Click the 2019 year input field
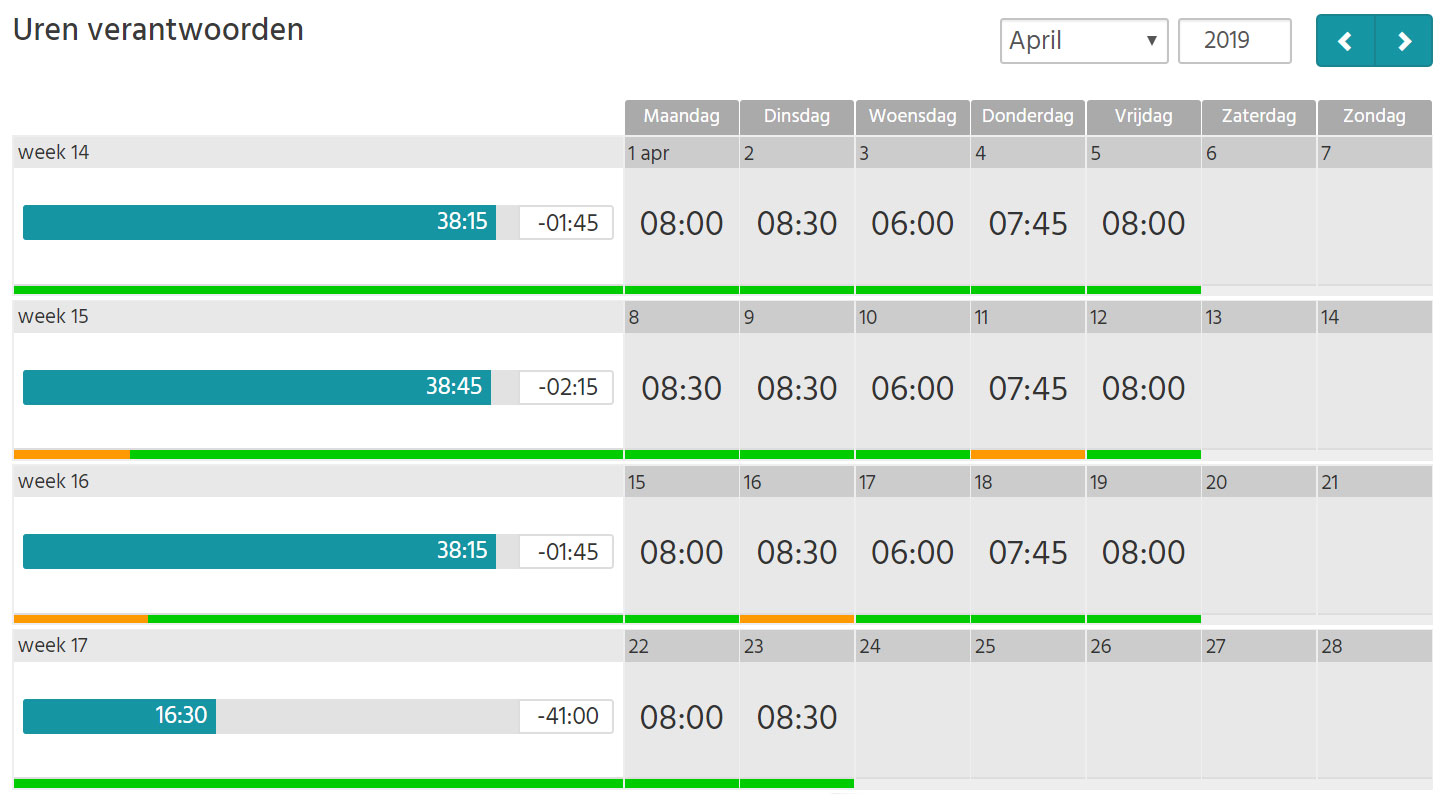1447x805 pixels. point(1235,41)
